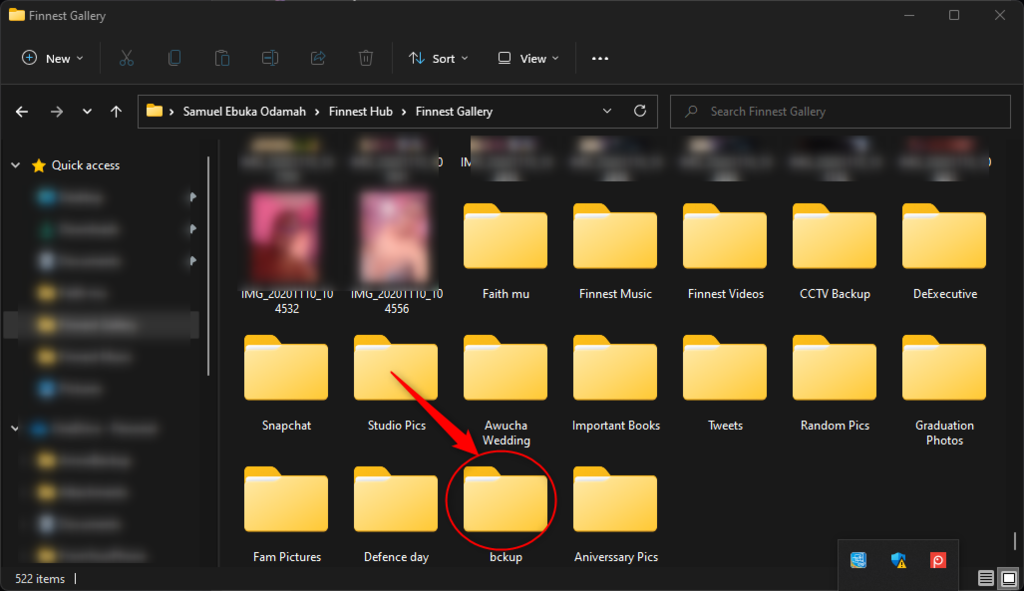Click the Paste icon
1024x591 pixels.
221,58
